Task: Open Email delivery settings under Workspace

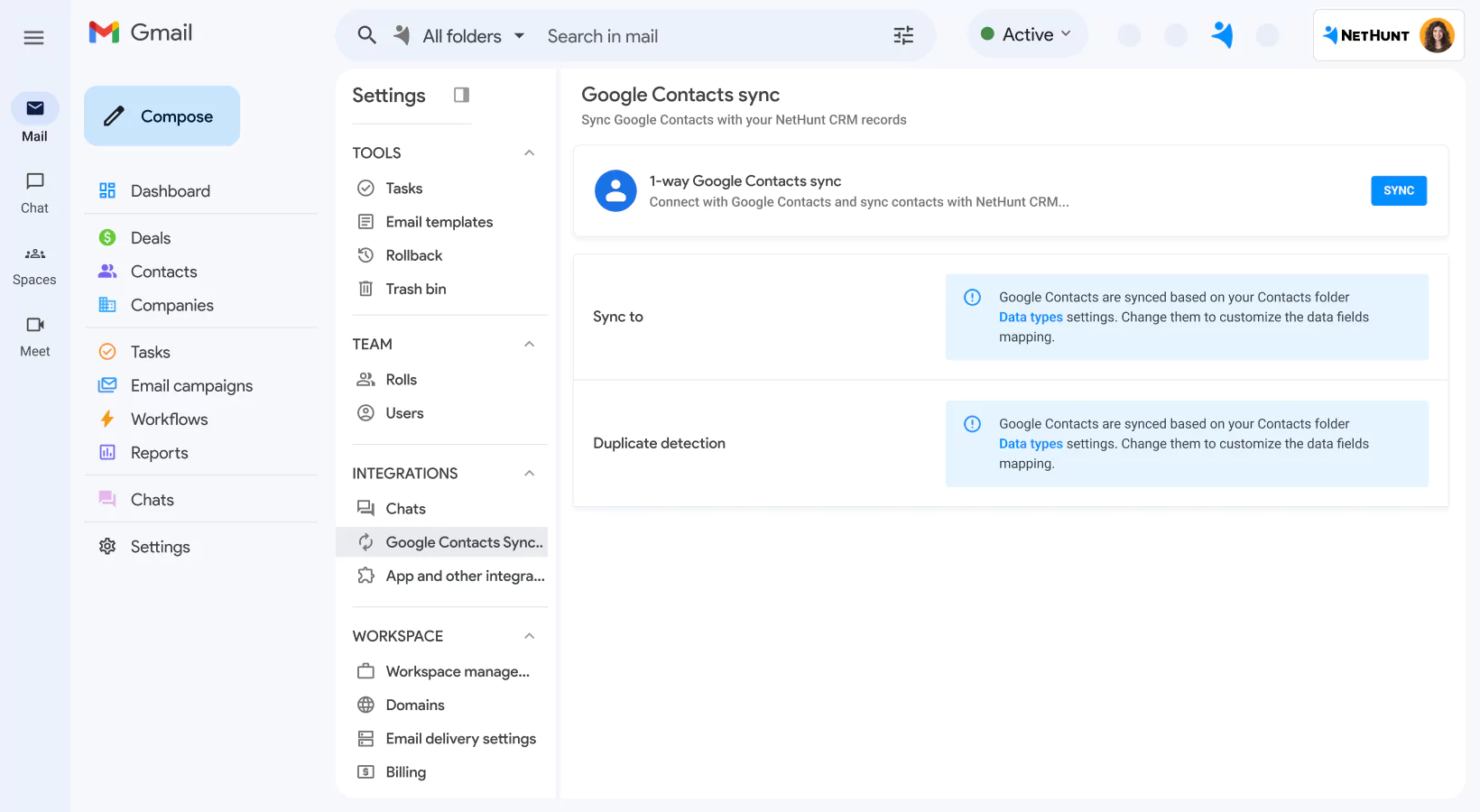Action: 459,738
